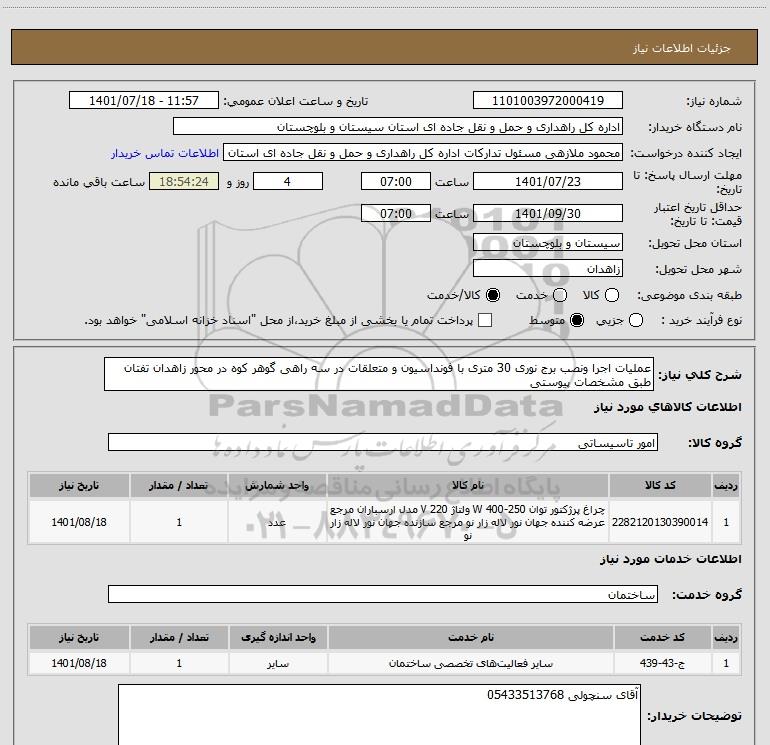Click the service group field ساختمان
Viewport: 770px width, 745px height.
[x=383, y=594]
